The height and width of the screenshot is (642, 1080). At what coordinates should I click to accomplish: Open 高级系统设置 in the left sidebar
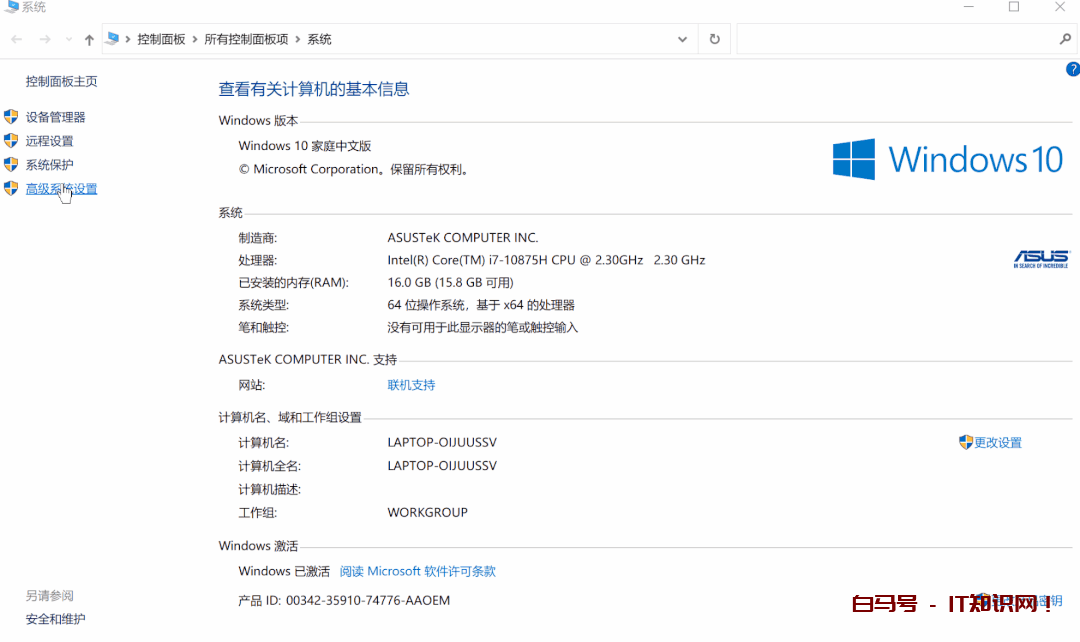coord(61,189)
